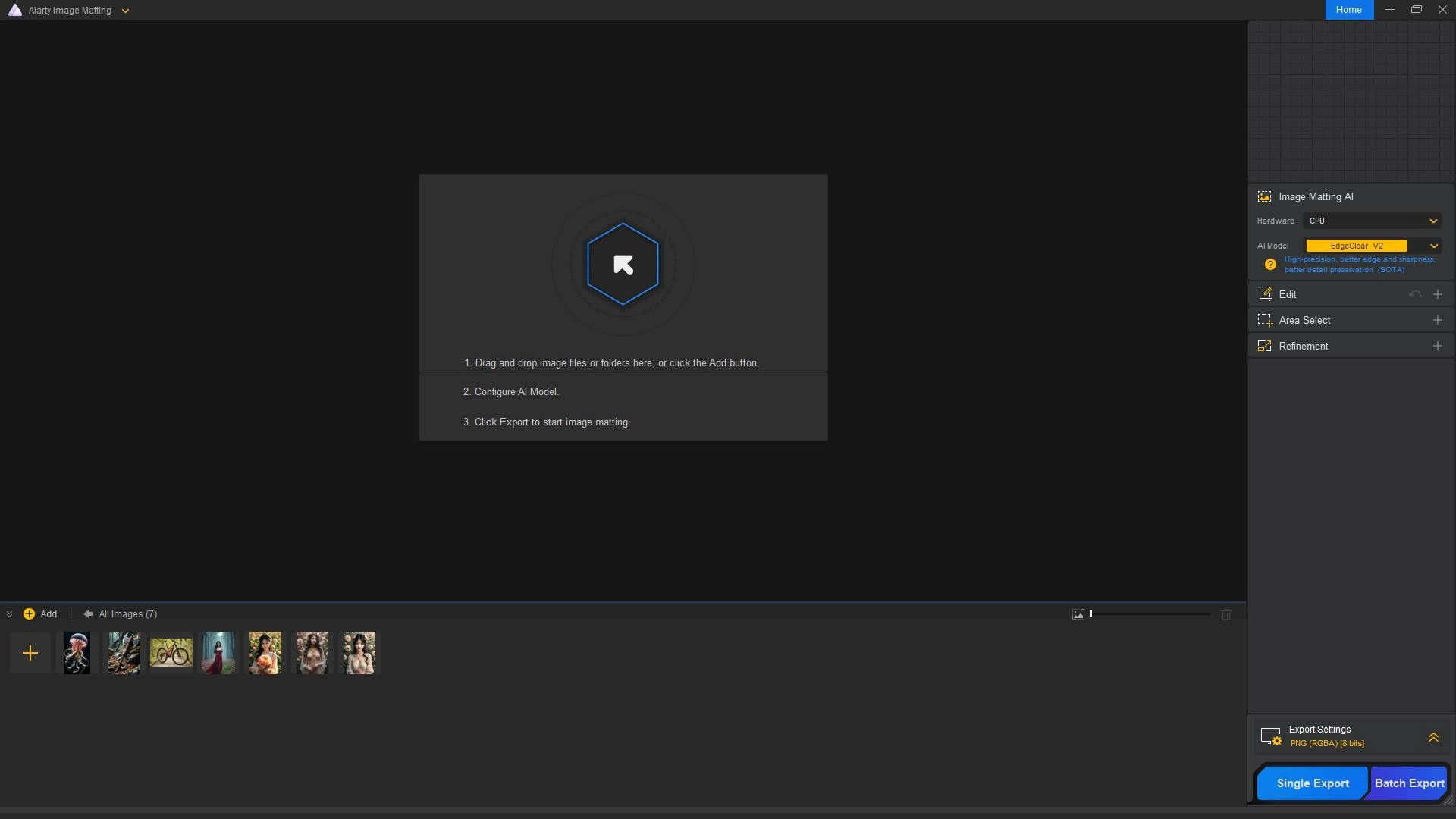This screenshot has width=1456, height=819.
Task: Click the drag and drop instruction text
Action: [611, 363]
